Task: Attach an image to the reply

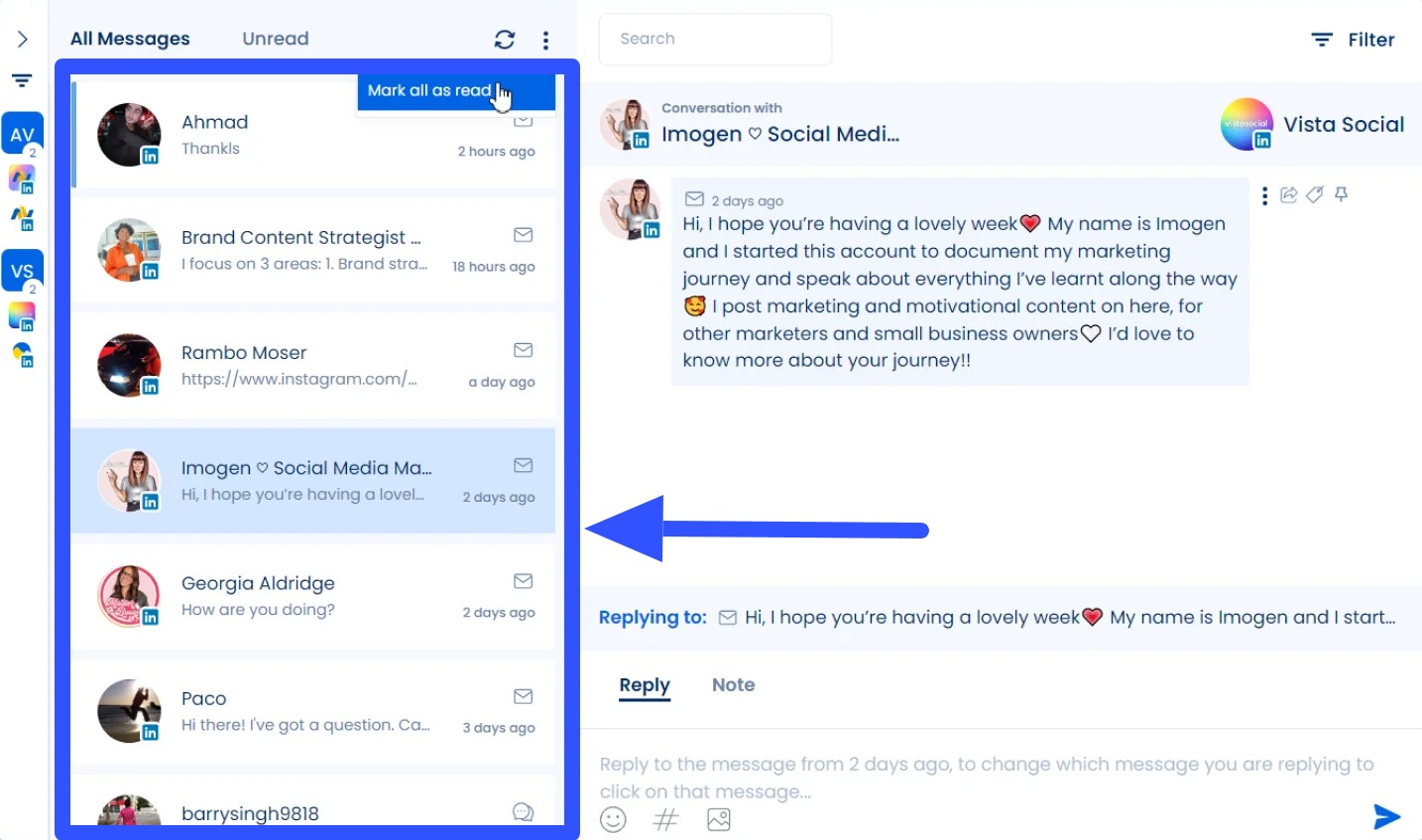Action: coord(718,819)
